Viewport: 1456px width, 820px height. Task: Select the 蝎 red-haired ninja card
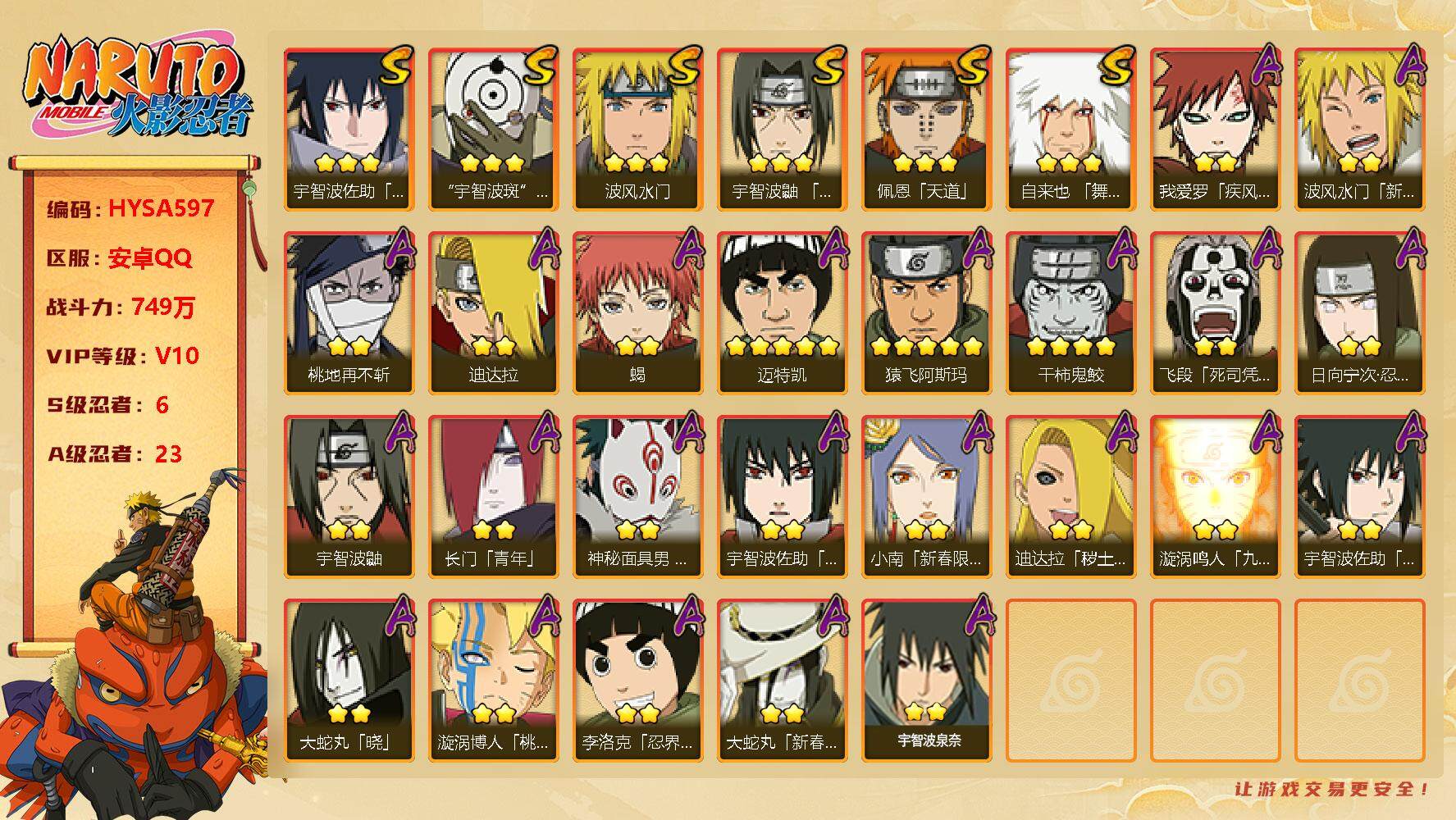(x=637, y=313)
